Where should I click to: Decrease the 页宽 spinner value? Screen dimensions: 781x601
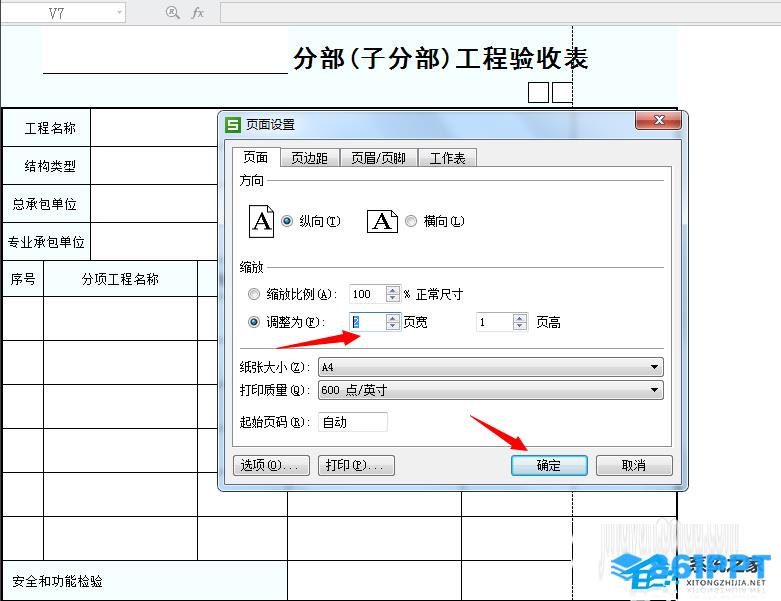point(392,326)
